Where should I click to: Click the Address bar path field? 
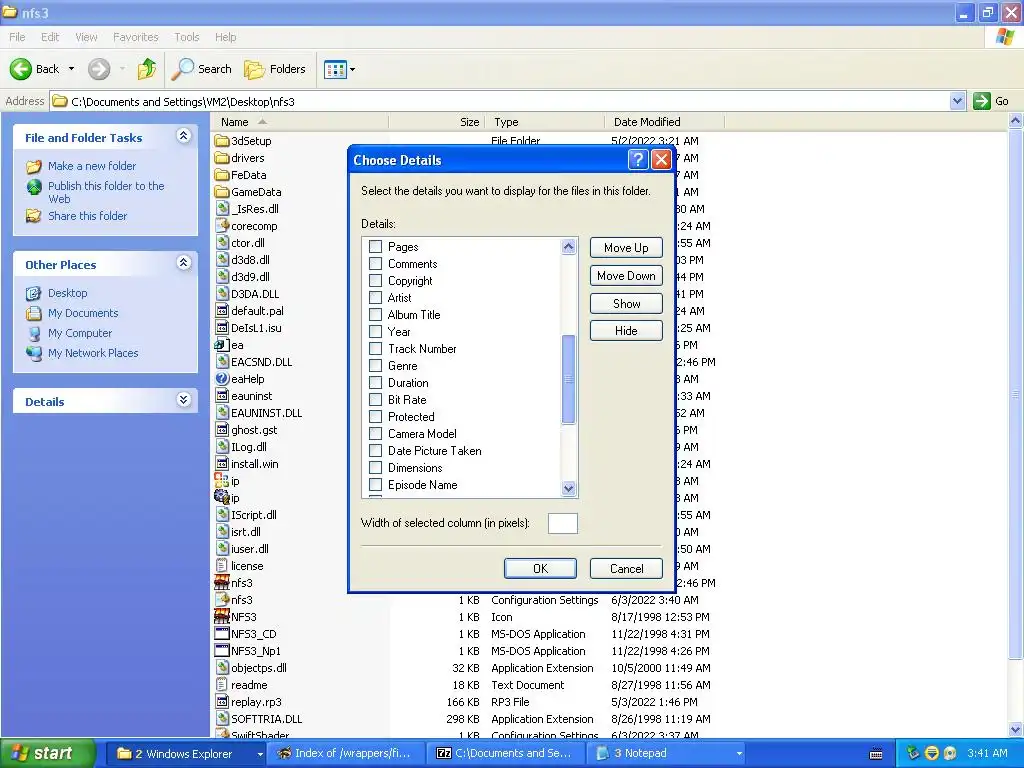point(500,101)
